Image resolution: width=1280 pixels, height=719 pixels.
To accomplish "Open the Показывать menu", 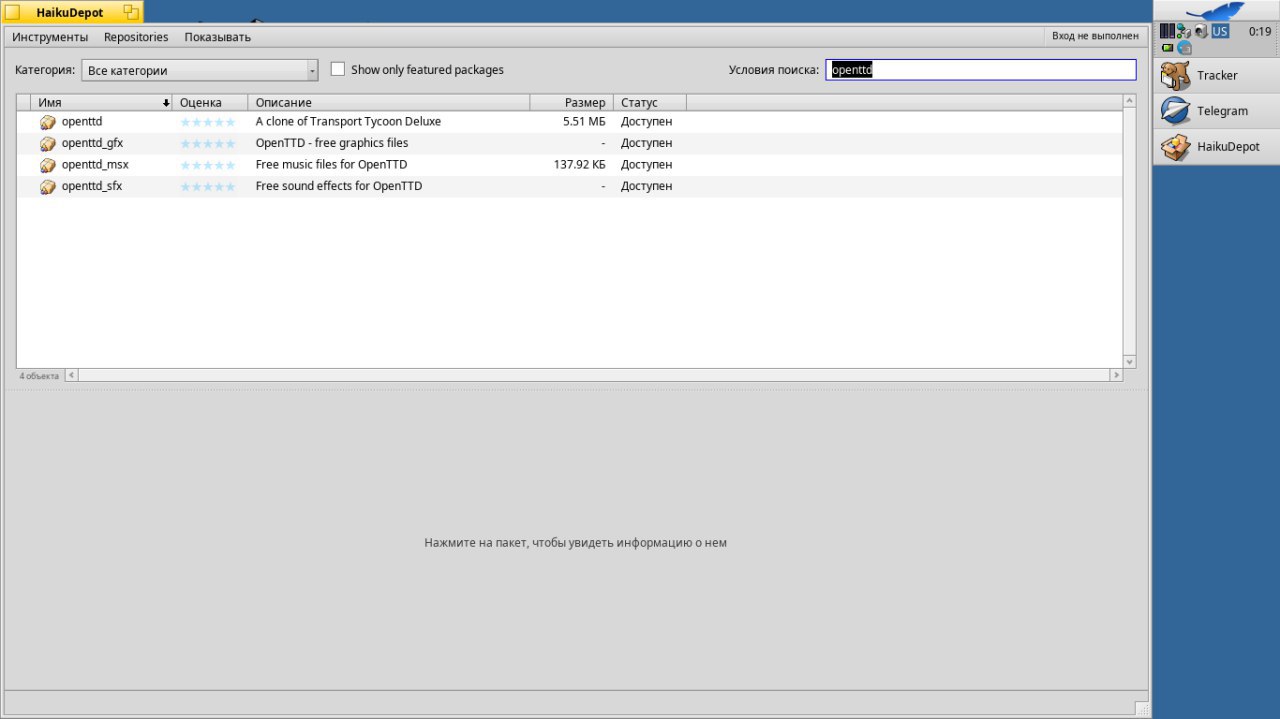I will click(x=217, y=37).
